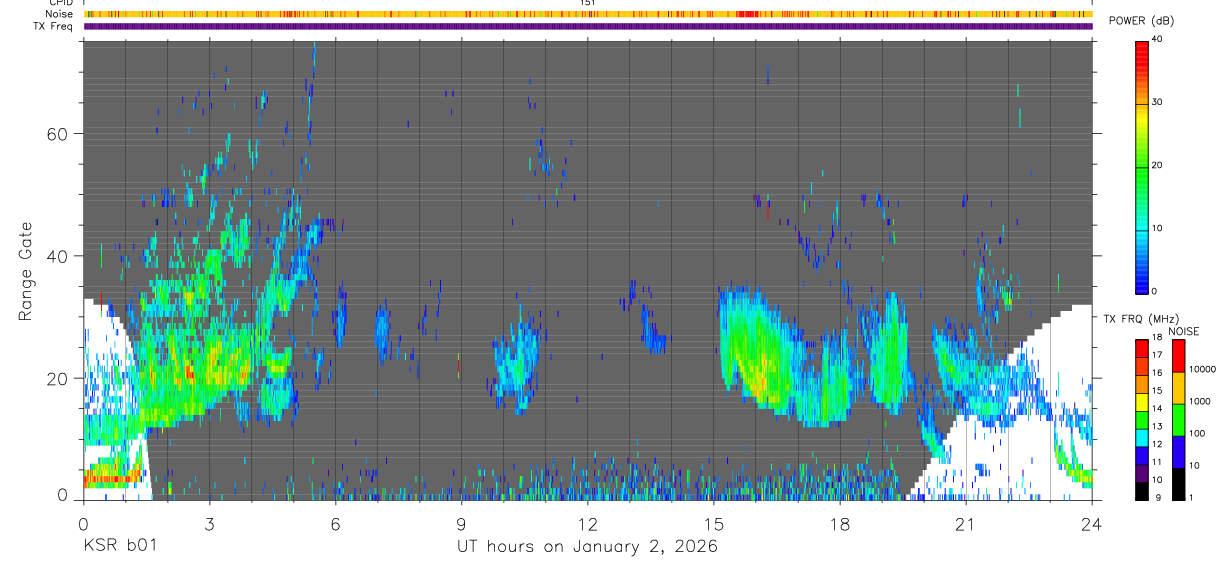Click the 1000 label on NOISE scale
Image resolution: width=1228 pixels, height=567 pixels.
pos(1200,401)
